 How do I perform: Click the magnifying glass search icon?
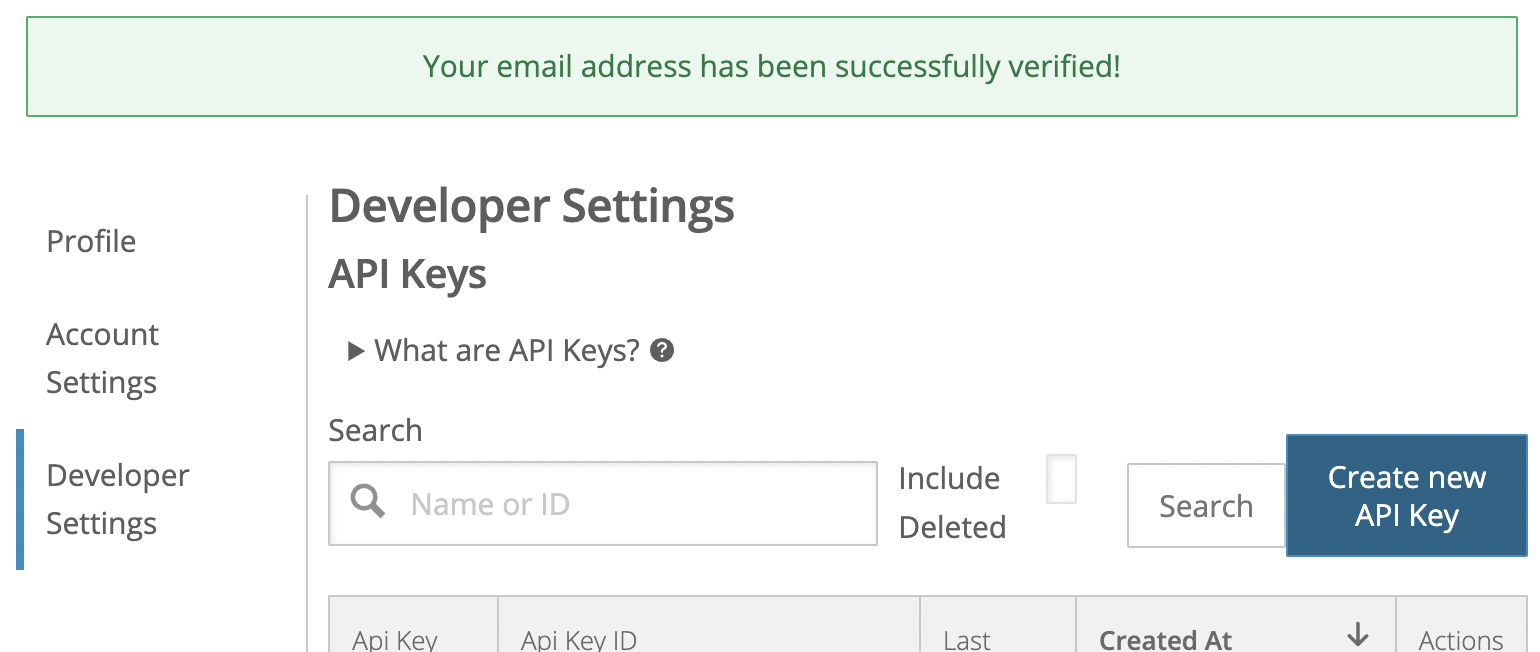click(x=368, y=501)
